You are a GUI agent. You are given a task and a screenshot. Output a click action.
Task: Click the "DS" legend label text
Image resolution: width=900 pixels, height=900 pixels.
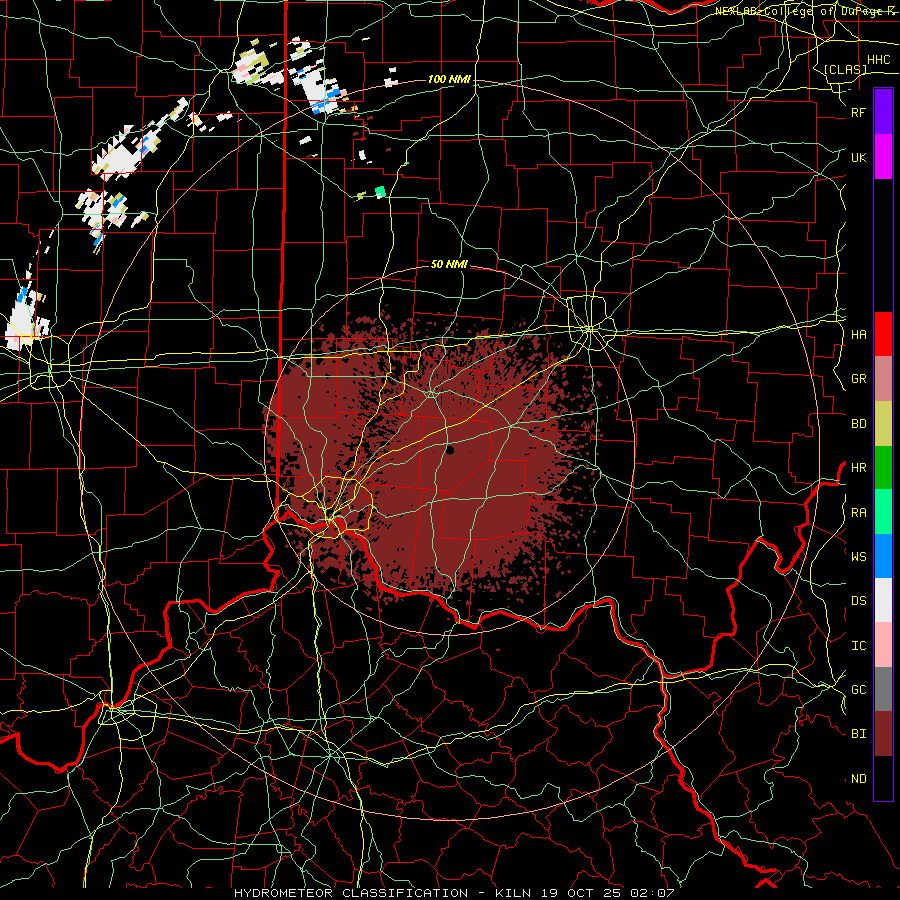[858, 601]
